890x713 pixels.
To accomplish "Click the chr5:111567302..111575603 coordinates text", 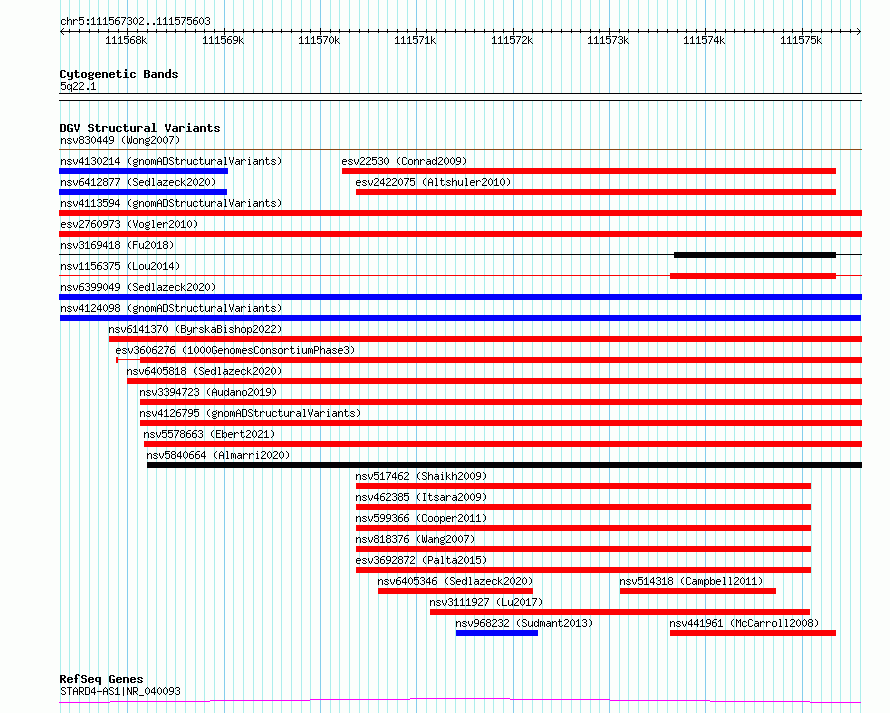I will pos(135,21).
